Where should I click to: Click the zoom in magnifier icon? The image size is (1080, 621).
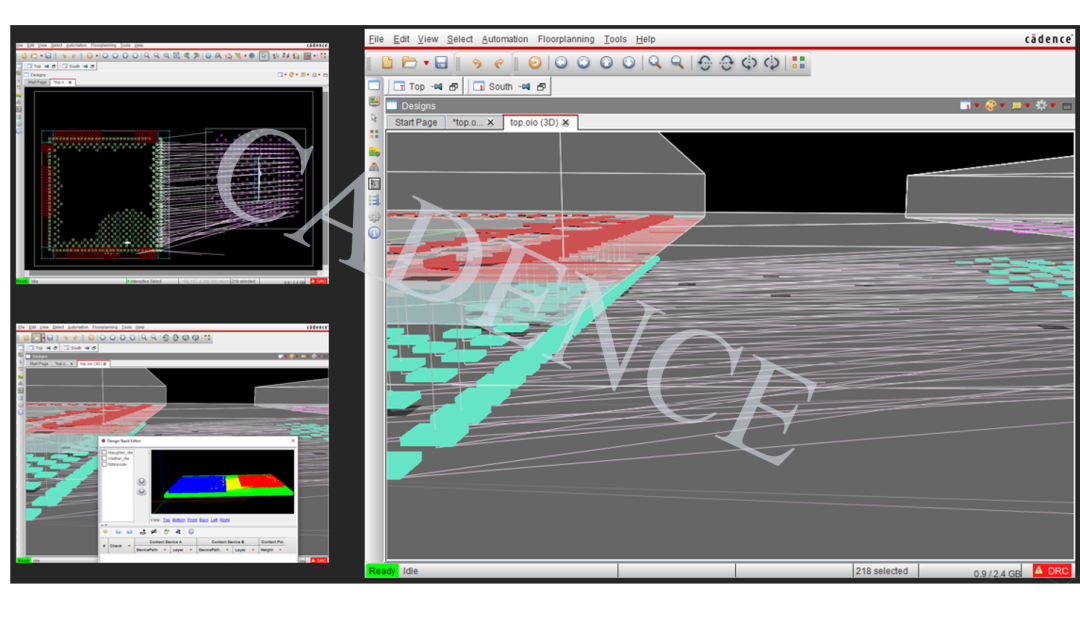[x=655, y=63]
